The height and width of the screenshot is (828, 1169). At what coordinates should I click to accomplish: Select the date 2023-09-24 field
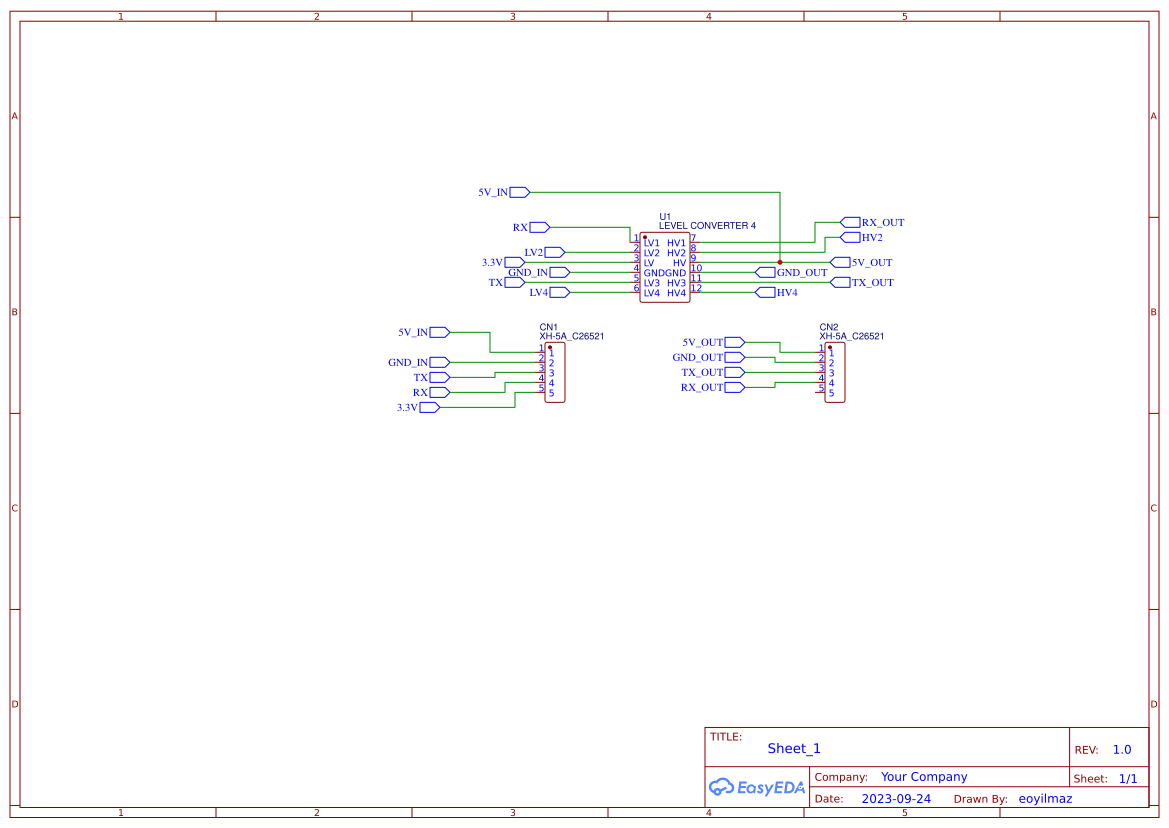point(896,799)
